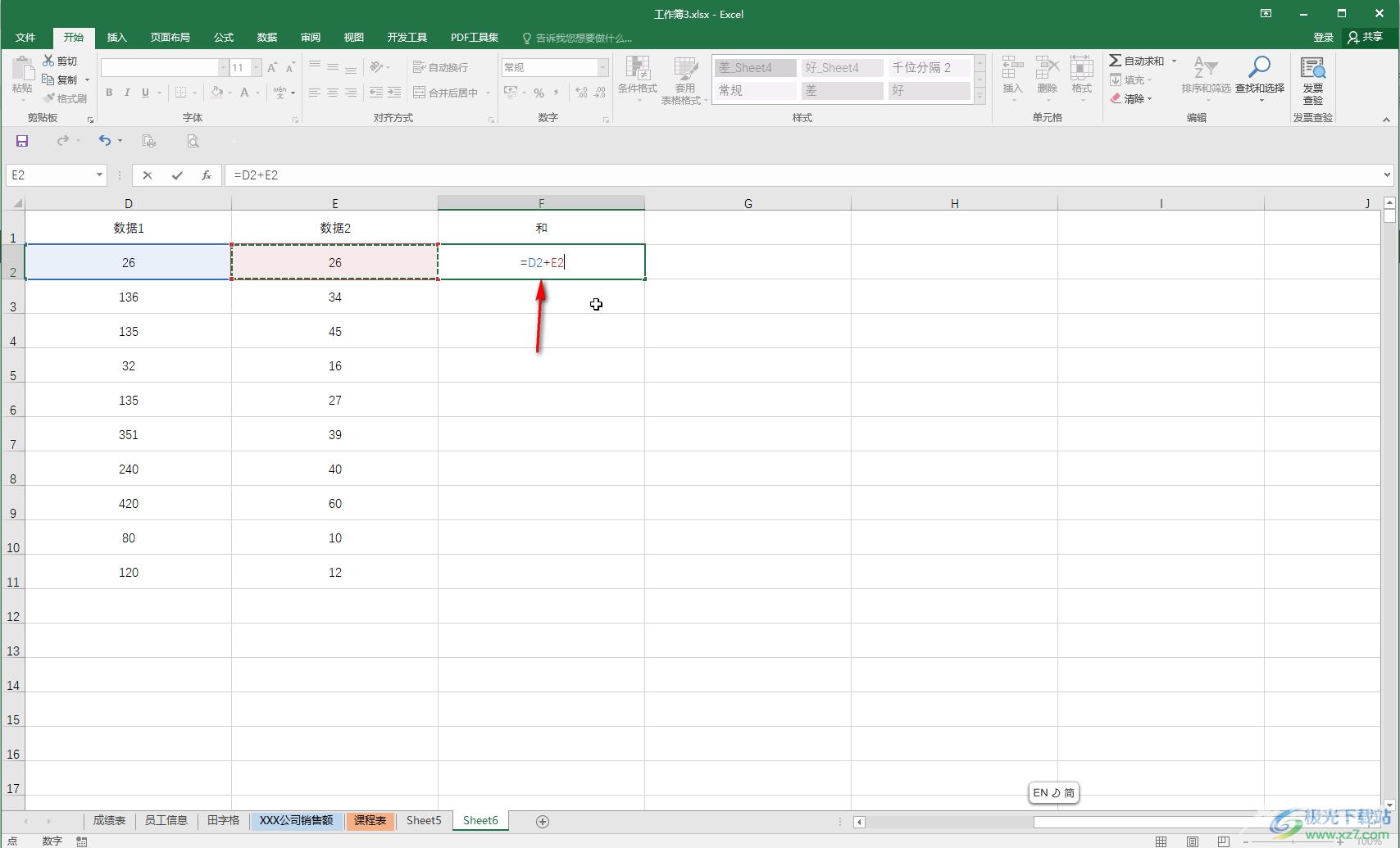Click the Insert cells icon
1400x848 pixels.
click(x=1013, y=69)
